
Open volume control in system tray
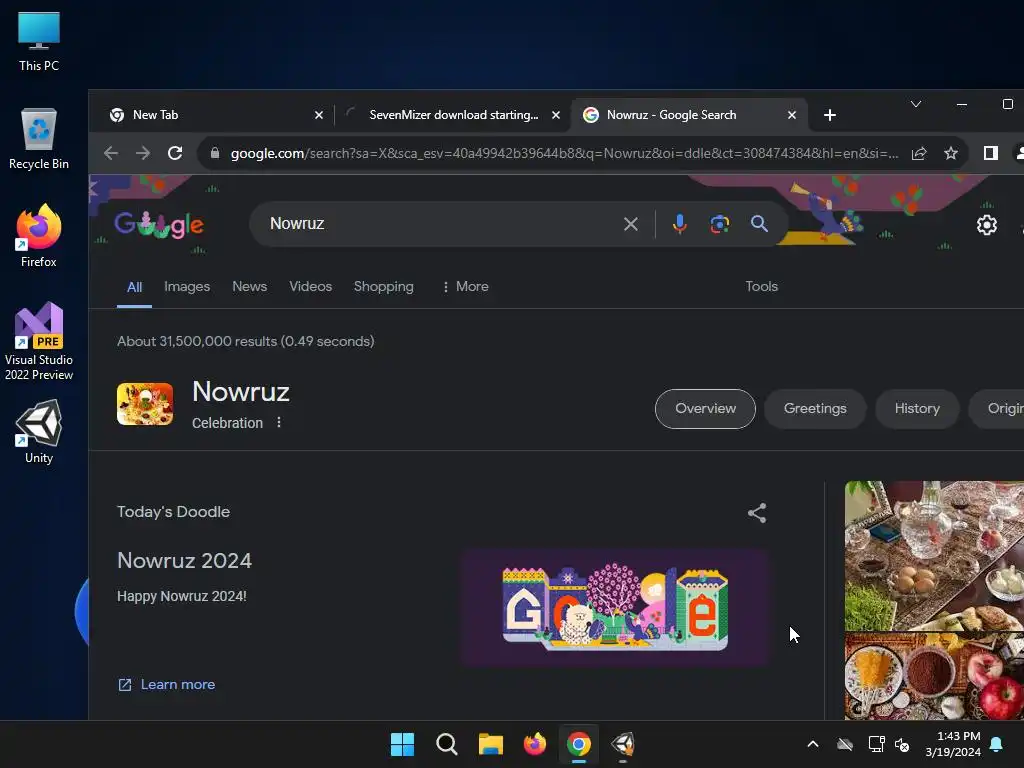click(902, 744)
